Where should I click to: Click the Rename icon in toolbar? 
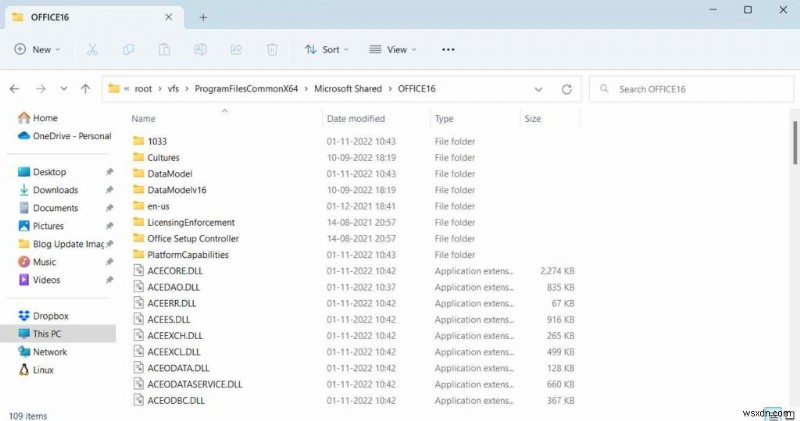click(x=200, y=49)
